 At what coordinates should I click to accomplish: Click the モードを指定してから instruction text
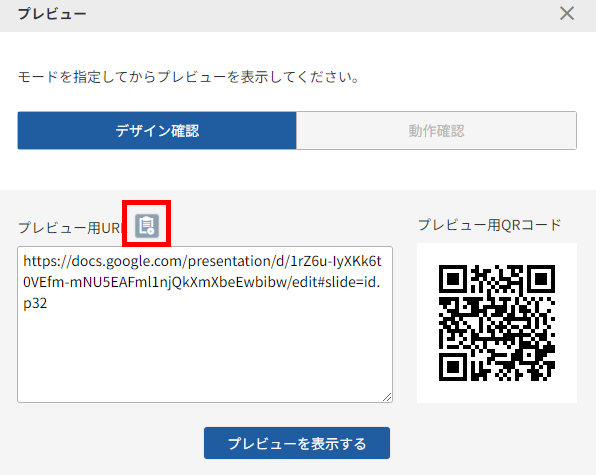click(x=188, y=77)
